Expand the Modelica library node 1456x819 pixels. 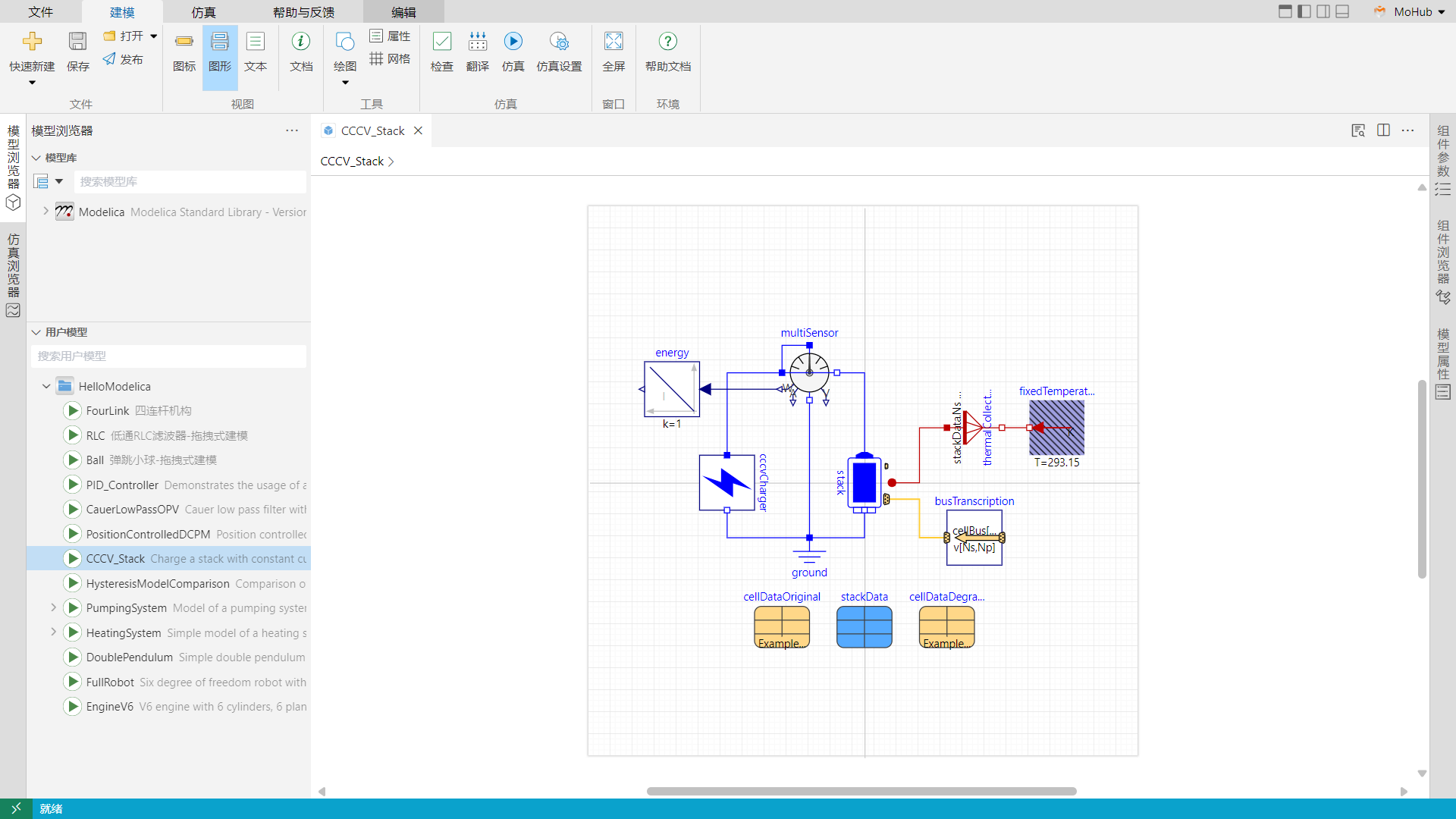[x=45, y=212]
